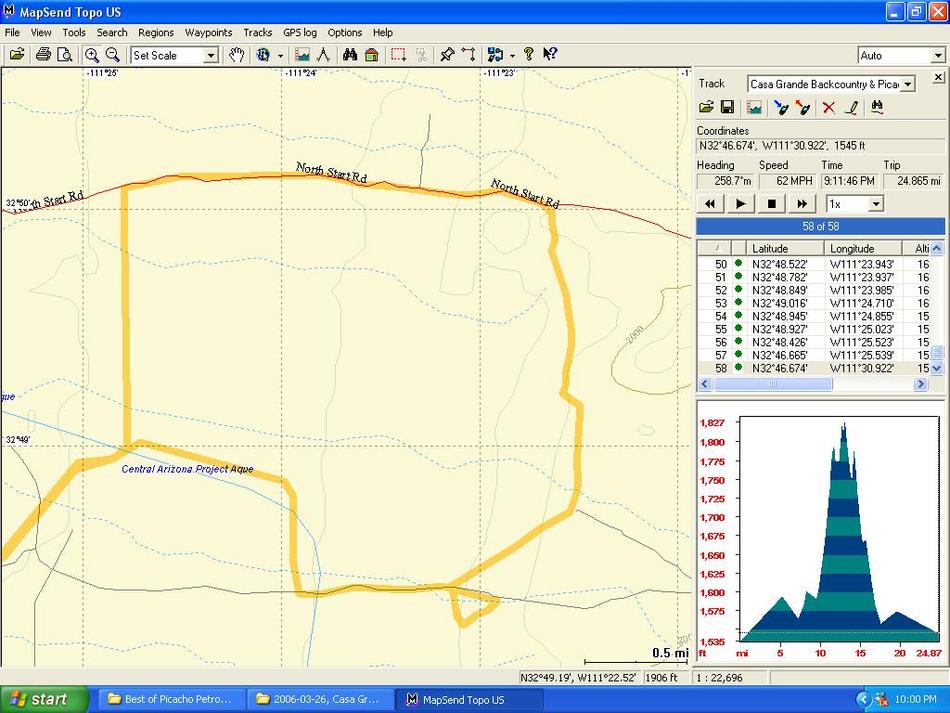
Task: Click the print icon in toolbar
Action: pyautogui.click(x=43, y=55)
